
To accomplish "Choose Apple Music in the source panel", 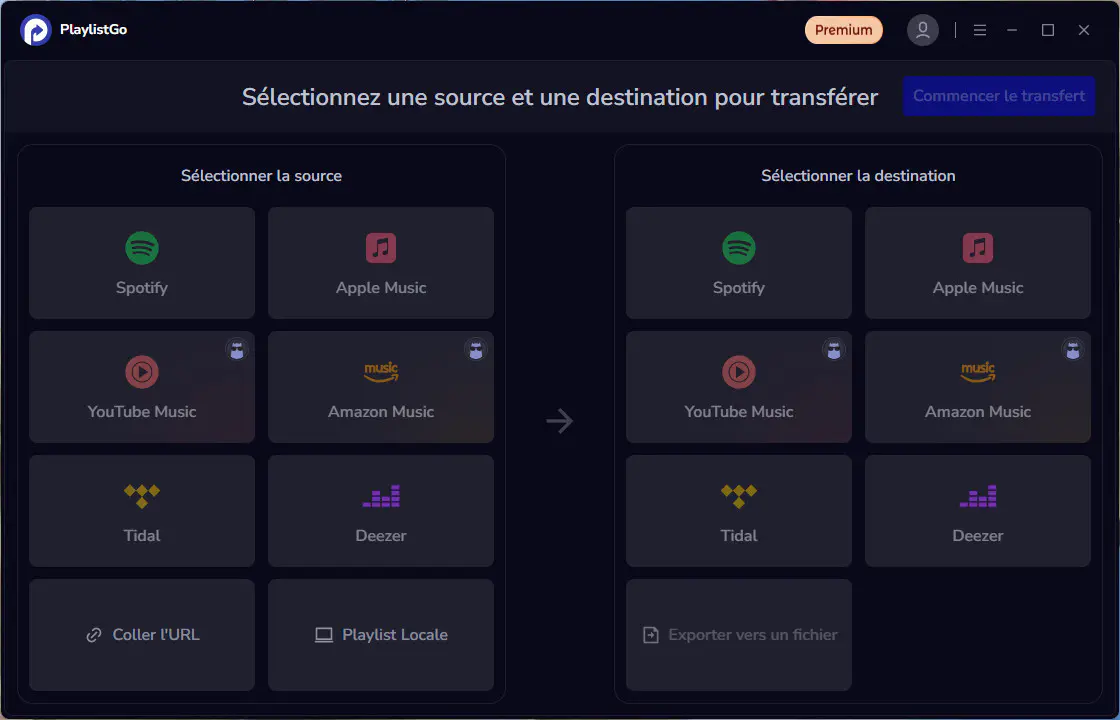I will 380,263.
